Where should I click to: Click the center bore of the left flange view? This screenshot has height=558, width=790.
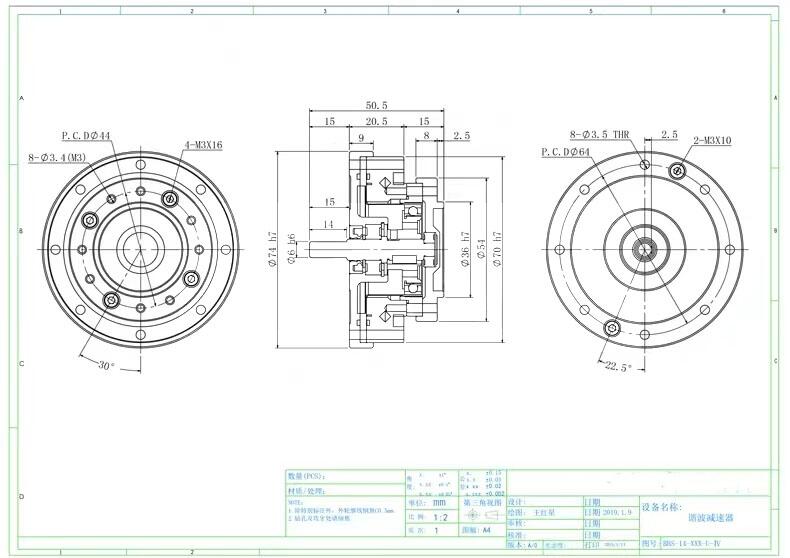pyautogui.click(x=138, y=247)
